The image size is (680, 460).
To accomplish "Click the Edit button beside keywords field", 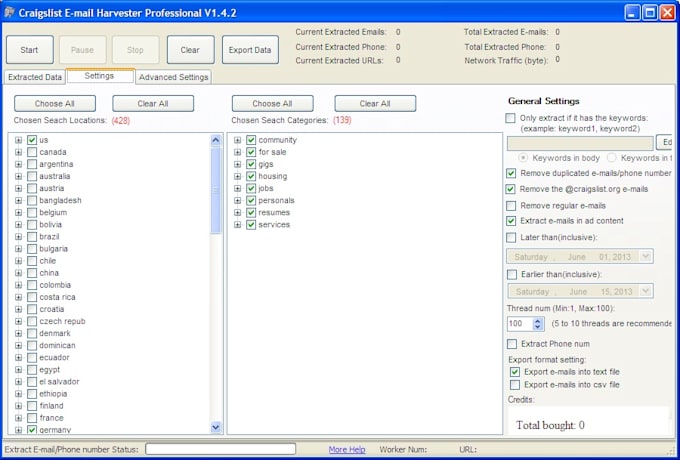I will [664, 143].
